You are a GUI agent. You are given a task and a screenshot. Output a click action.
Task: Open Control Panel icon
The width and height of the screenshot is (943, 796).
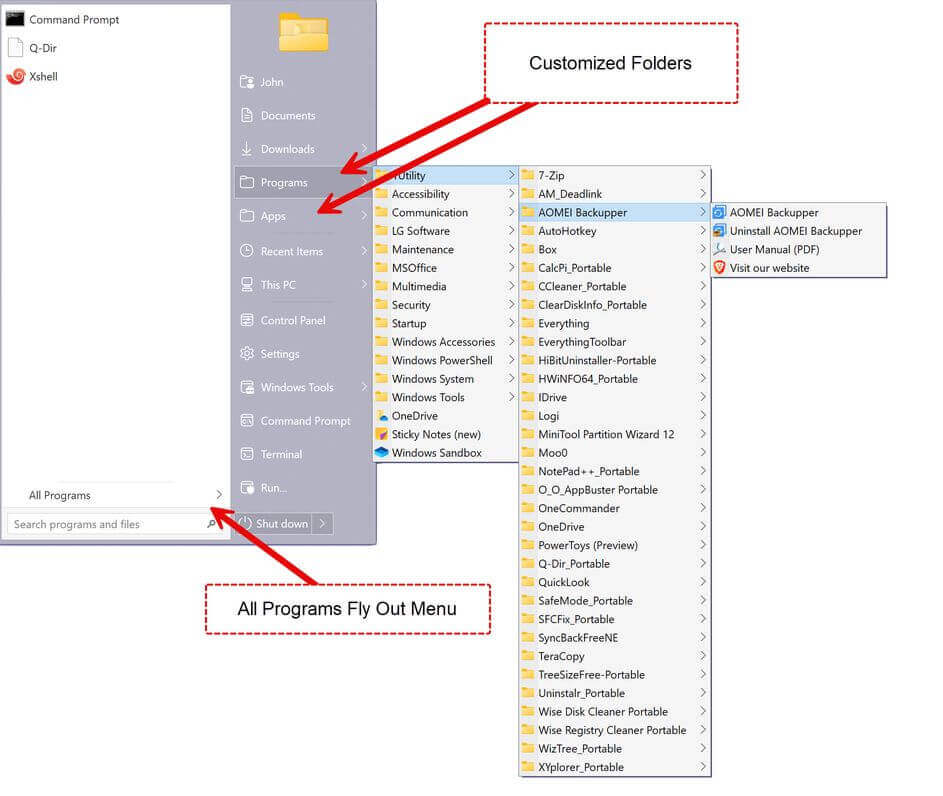point(247,320)
